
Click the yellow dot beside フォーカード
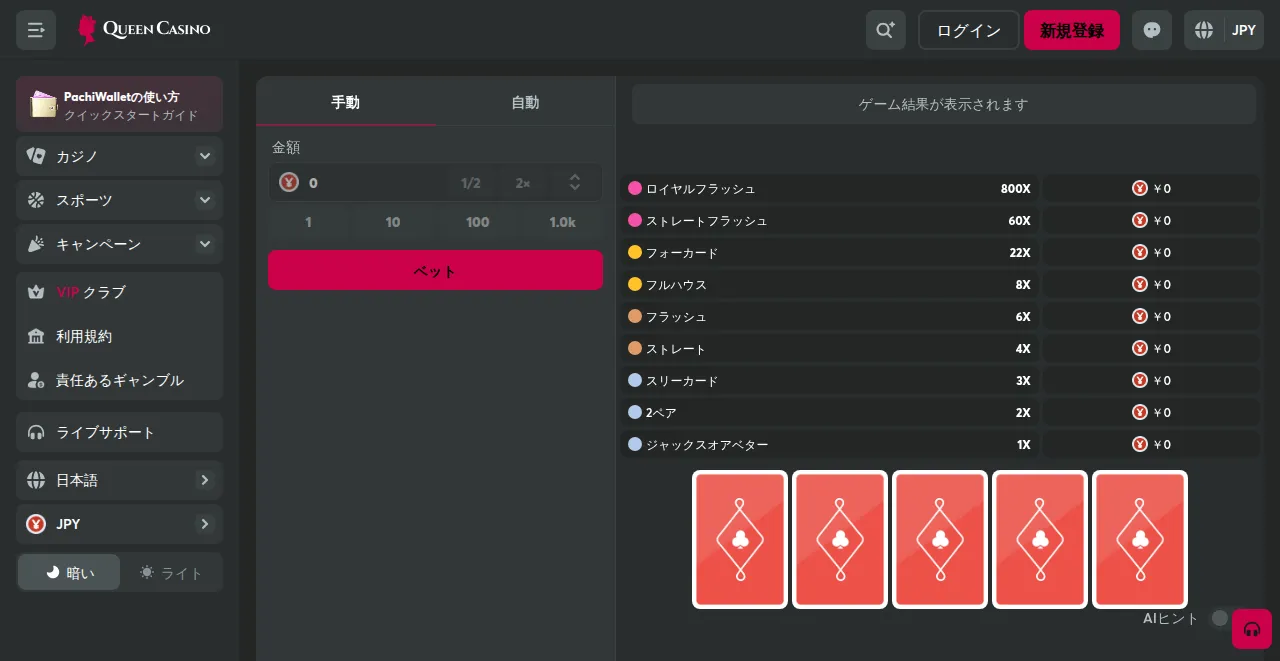[x=634, y=252]
